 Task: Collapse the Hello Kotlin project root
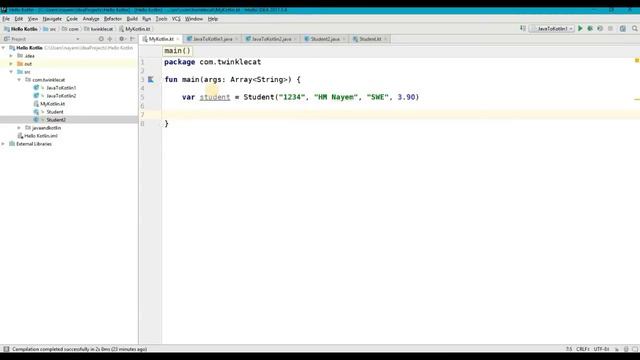pos(4,48)
